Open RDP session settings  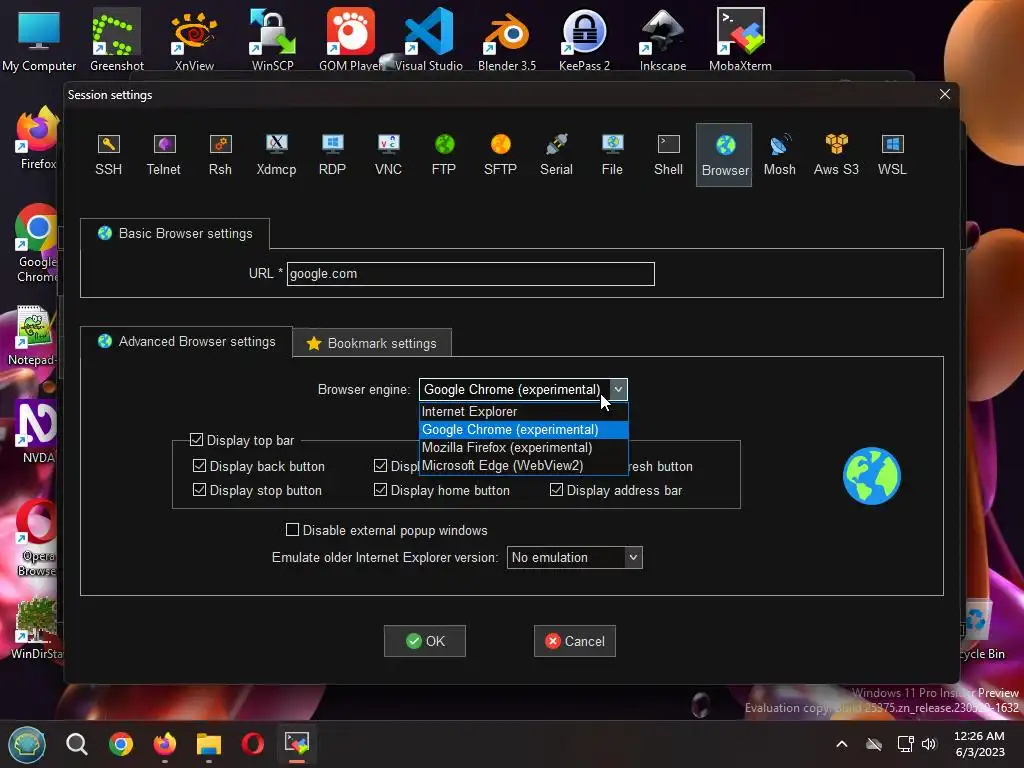(x=332, y=155)
